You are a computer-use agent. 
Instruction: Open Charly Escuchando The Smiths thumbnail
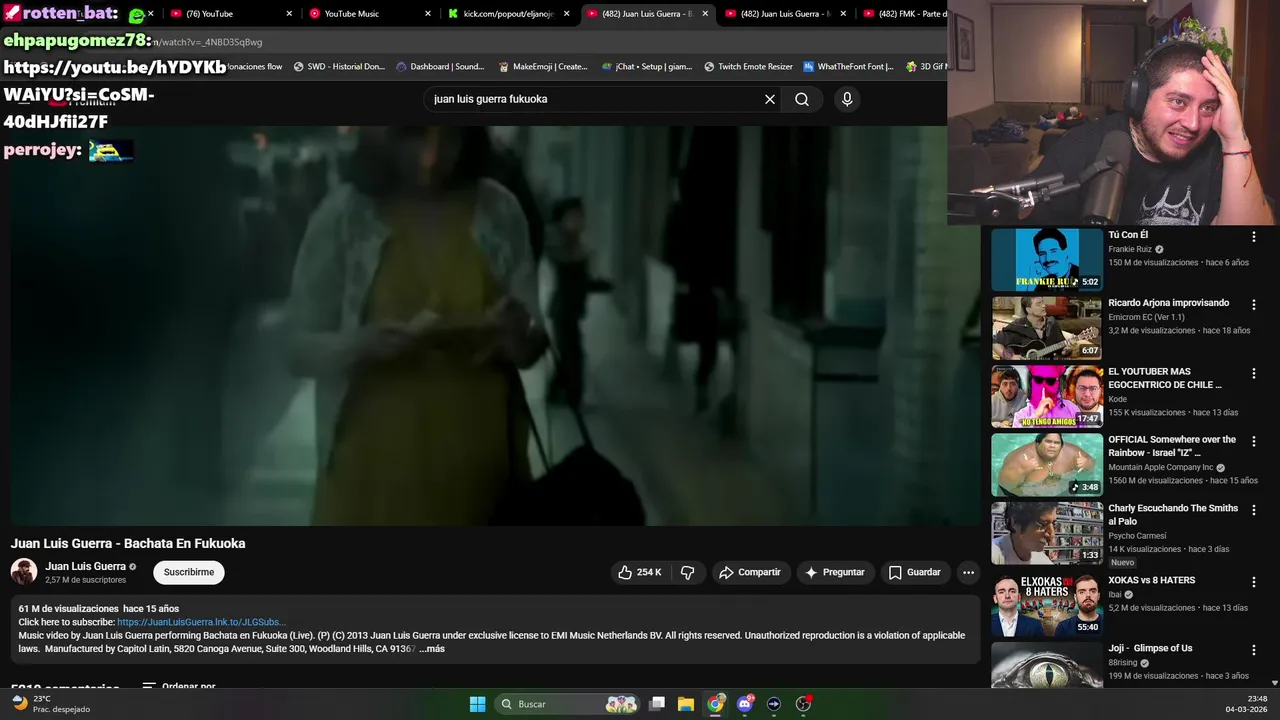1047,533
